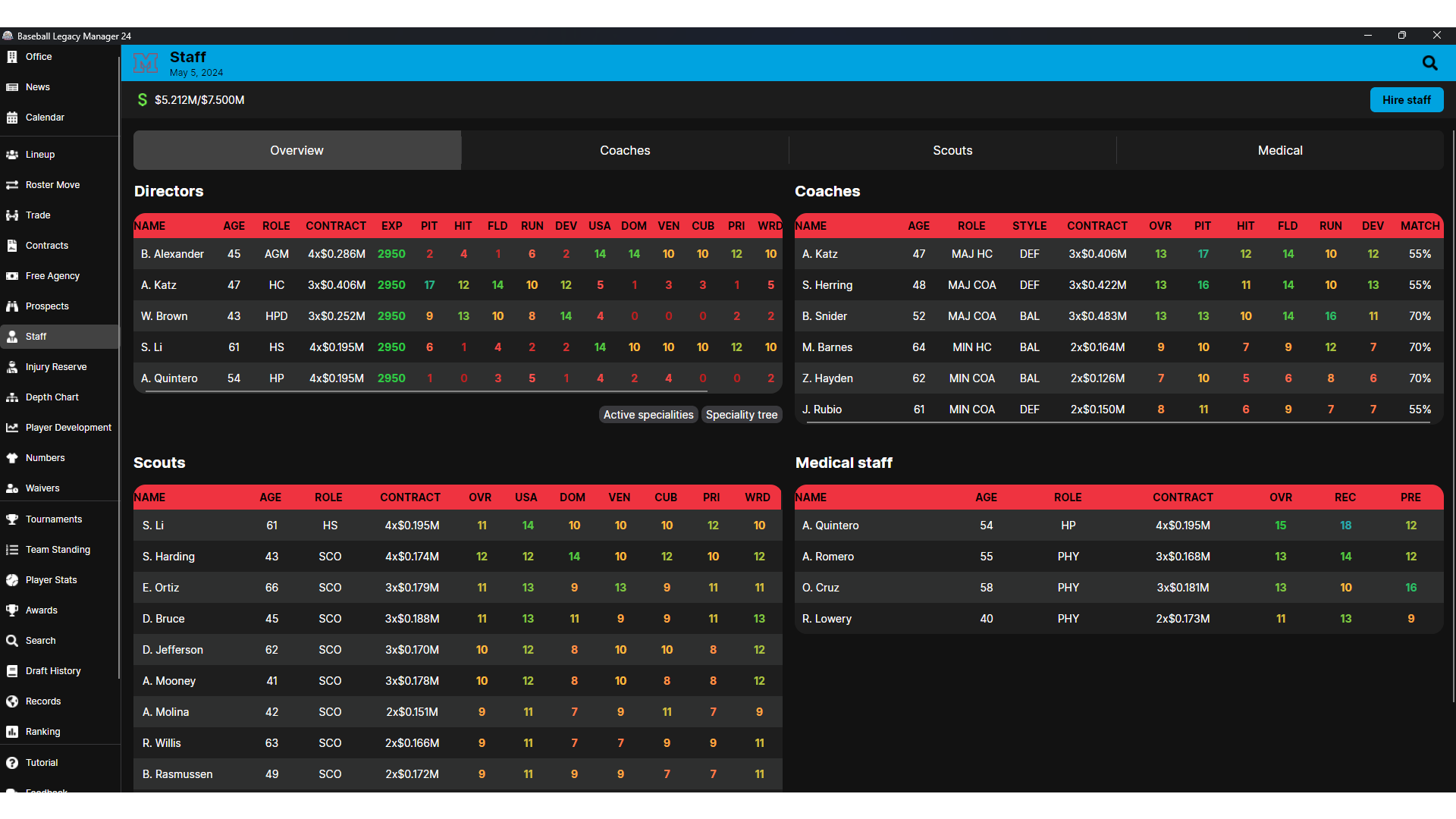The width and height of the screenshot is (1456, 819).
Task: Open the Scouts tab
Action: [952, 150]
